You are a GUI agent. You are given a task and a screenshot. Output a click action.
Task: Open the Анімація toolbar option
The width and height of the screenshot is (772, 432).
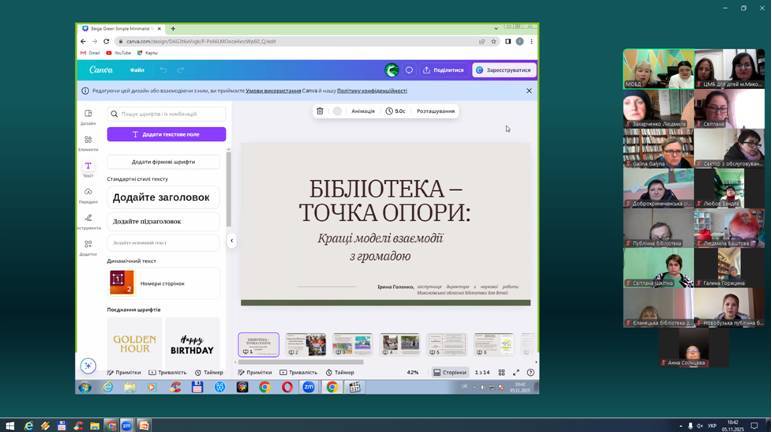(x=363, y=111)
